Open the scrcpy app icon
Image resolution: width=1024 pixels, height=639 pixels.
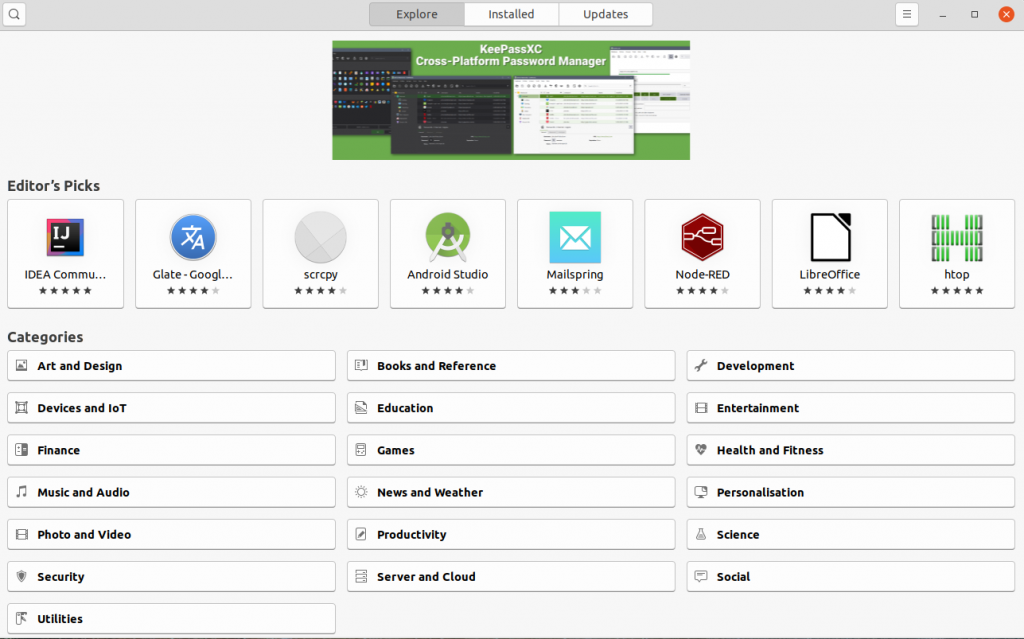320,237
